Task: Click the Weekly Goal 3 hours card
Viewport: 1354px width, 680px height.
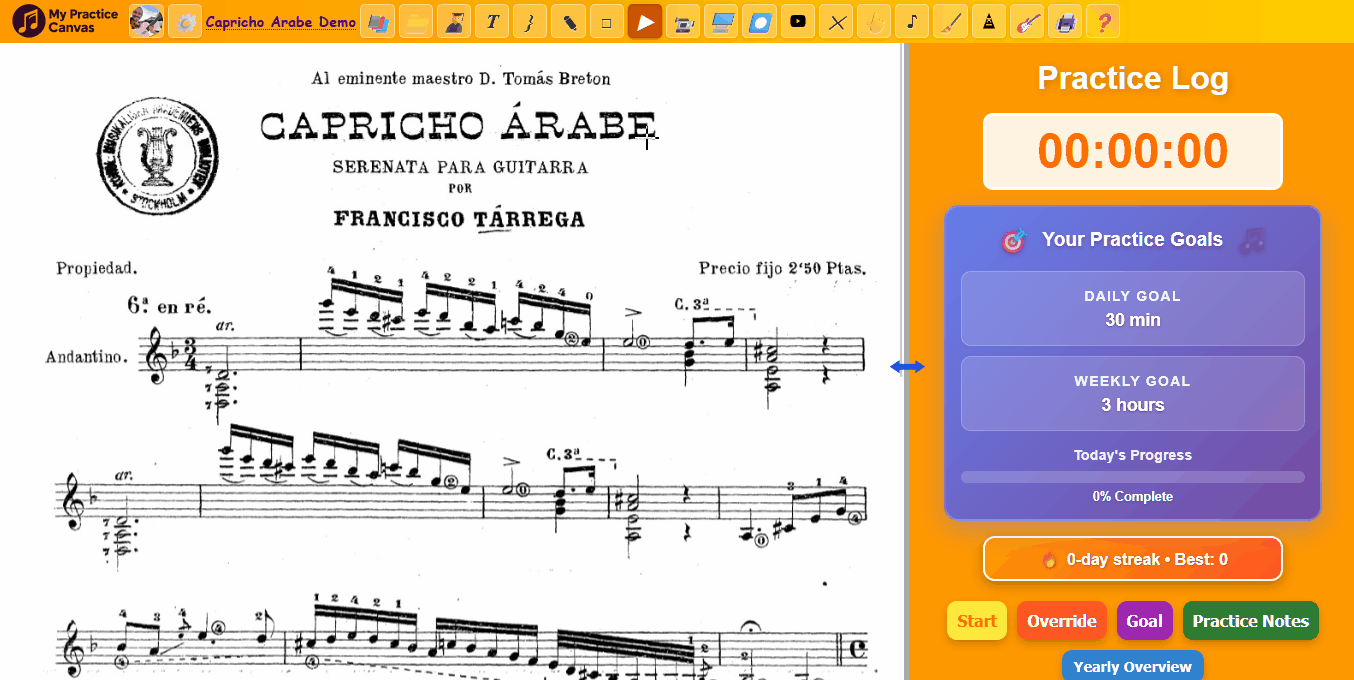Action: 1133,394
